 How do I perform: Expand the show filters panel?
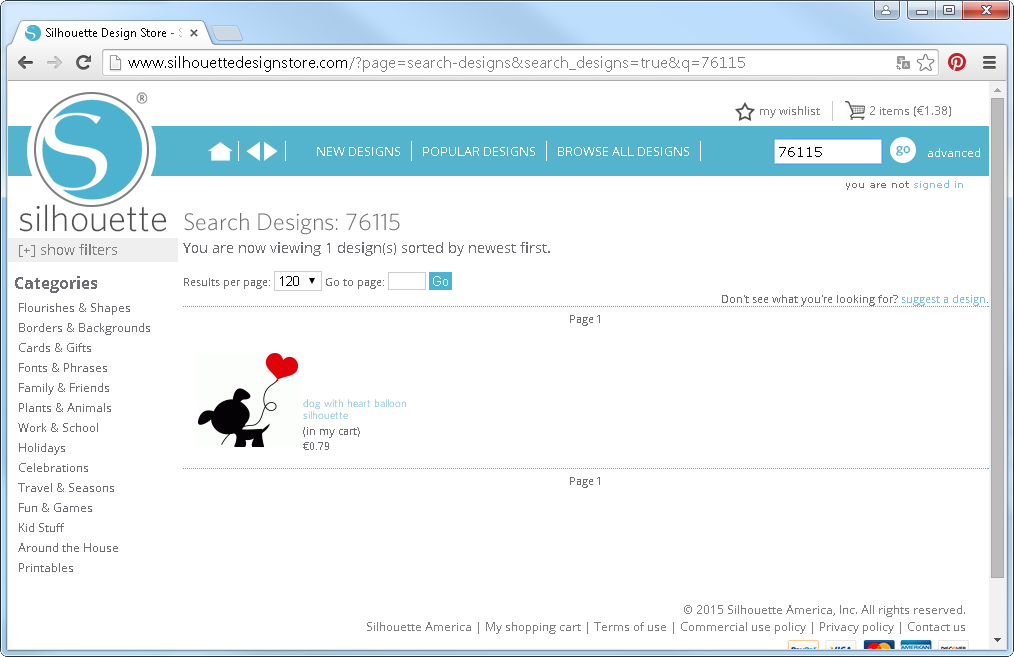pyautogui.click(x=68, y=250)
